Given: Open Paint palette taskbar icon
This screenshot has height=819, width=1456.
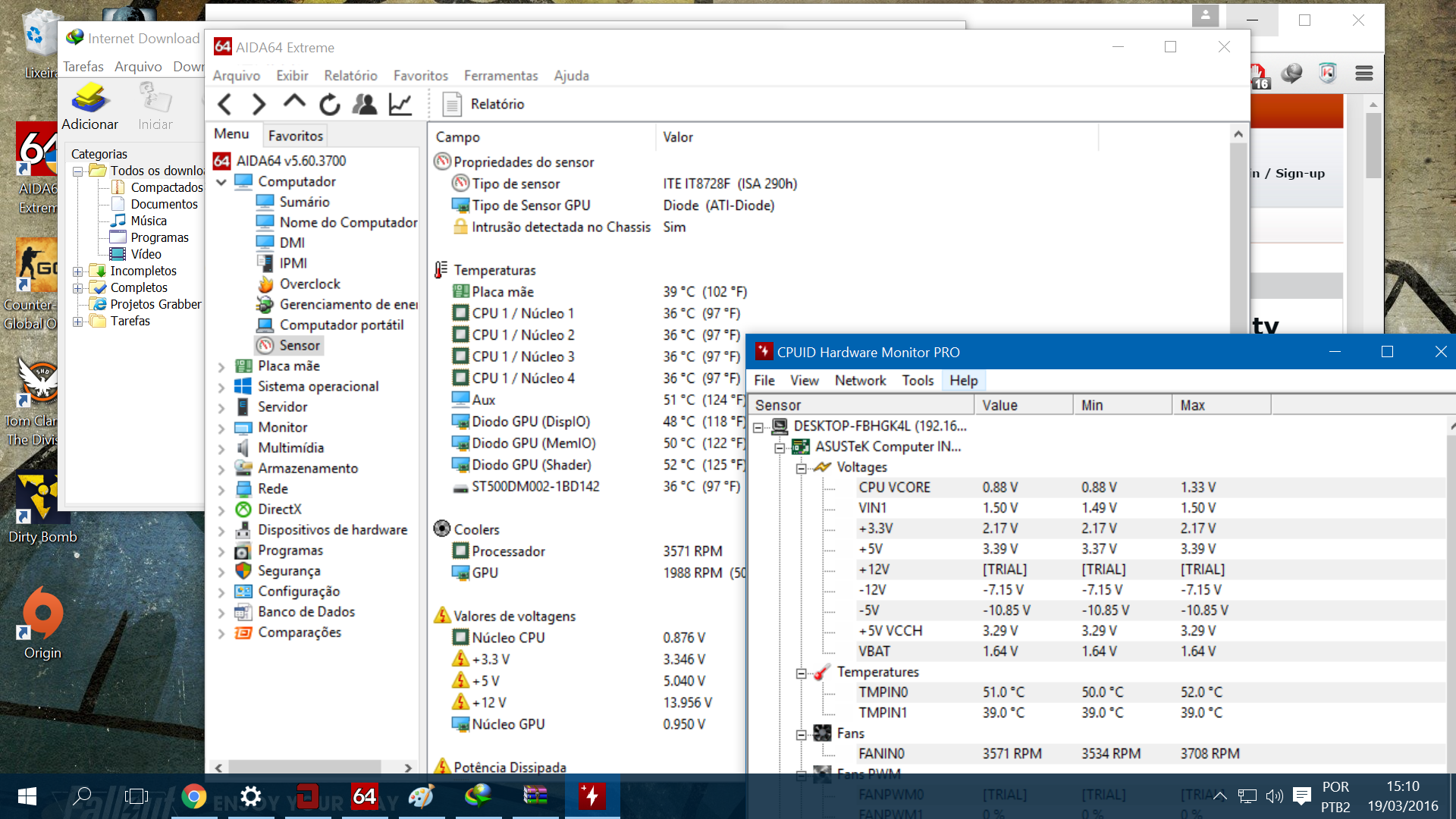Looking at the screenshot, I should (421, 796).
